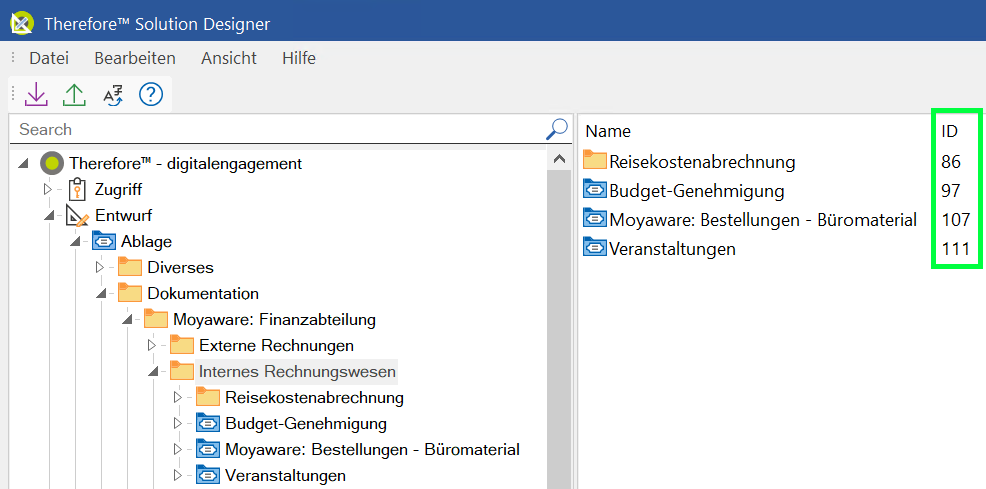Click ID value 86
The width and height of the screenshot is (986, 489).
coord(951,162)
